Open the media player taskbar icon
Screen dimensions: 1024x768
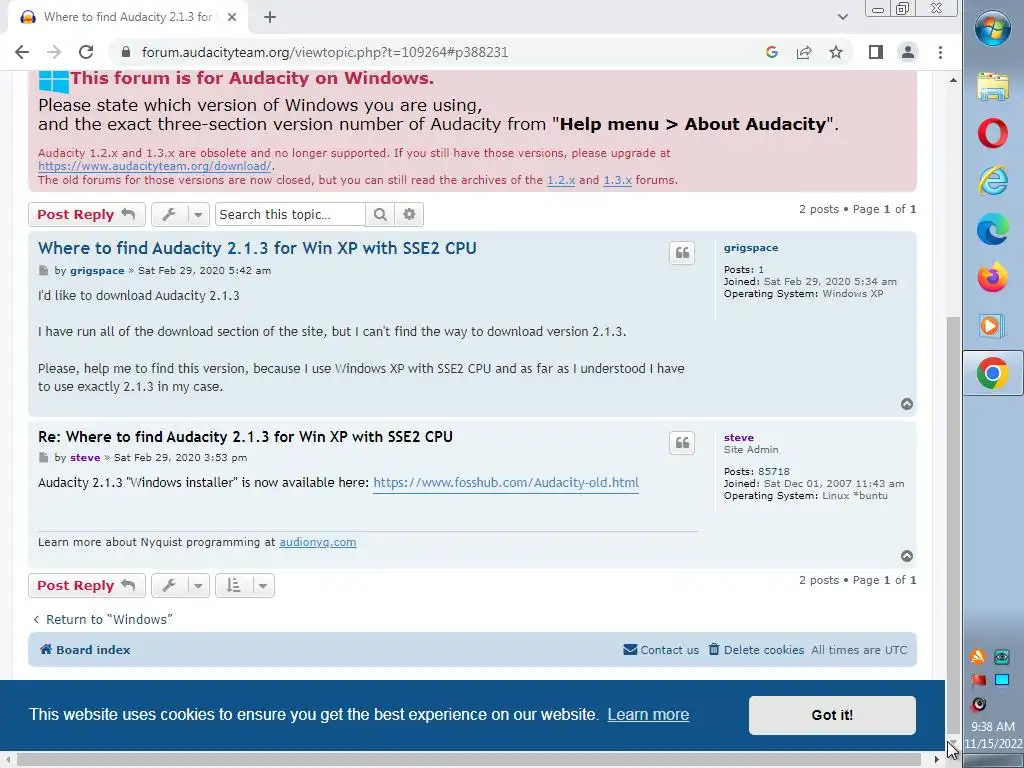993,325
